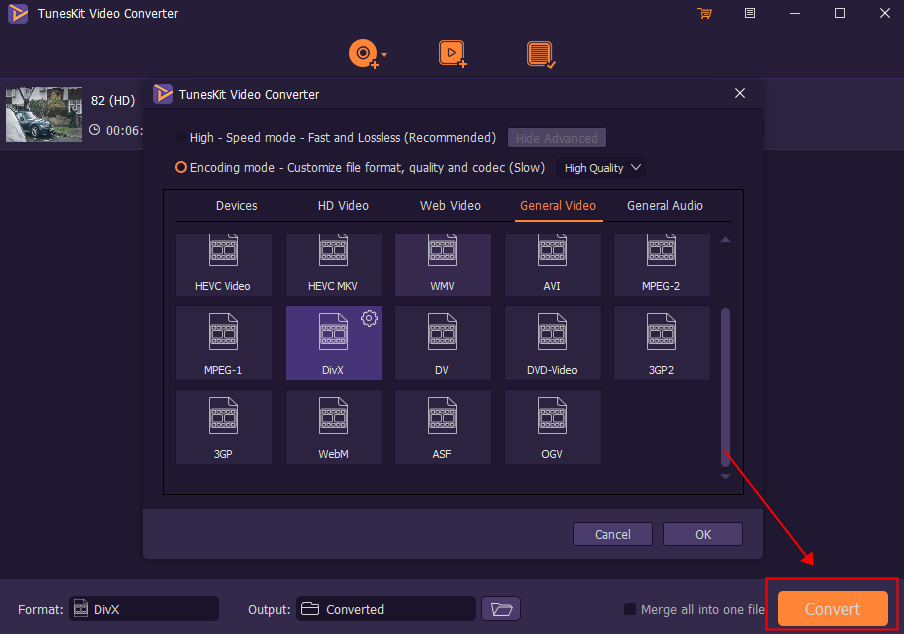Open the converted list icon

pos(541,55)
